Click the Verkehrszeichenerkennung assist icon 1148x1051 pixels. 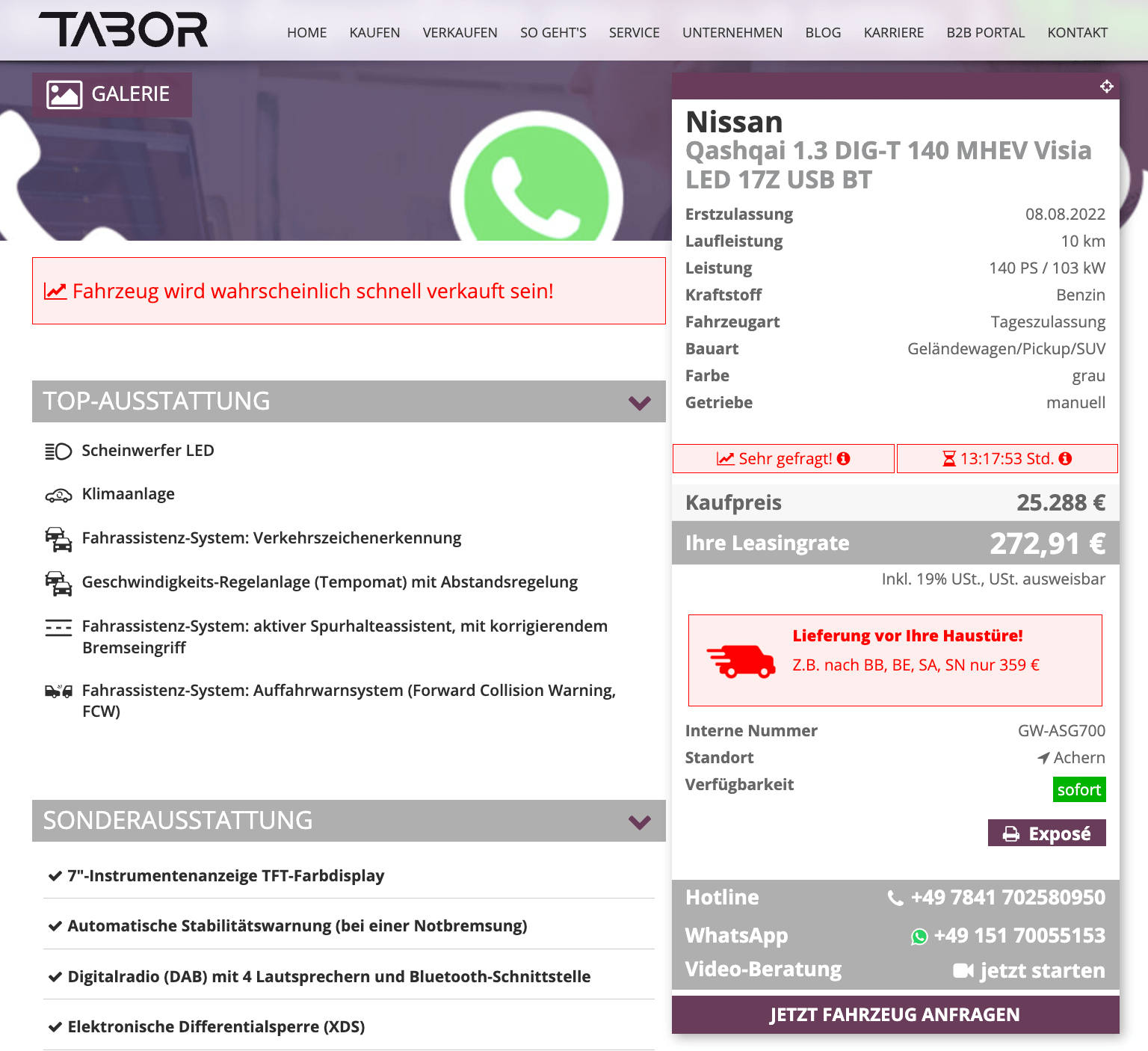[58, 539]
